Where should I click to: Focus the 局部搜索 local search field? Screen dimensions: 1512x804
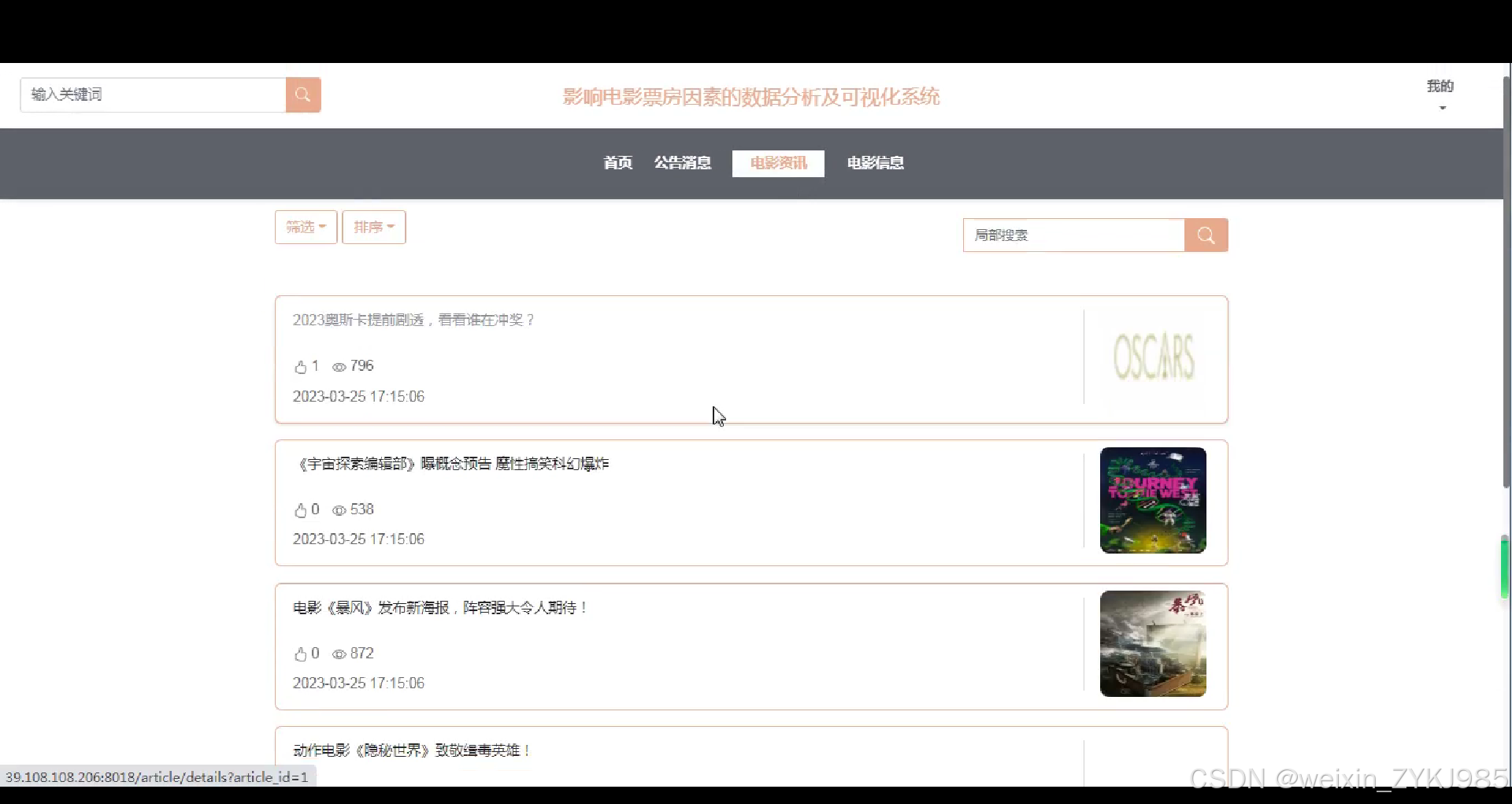click(1073, 235)
